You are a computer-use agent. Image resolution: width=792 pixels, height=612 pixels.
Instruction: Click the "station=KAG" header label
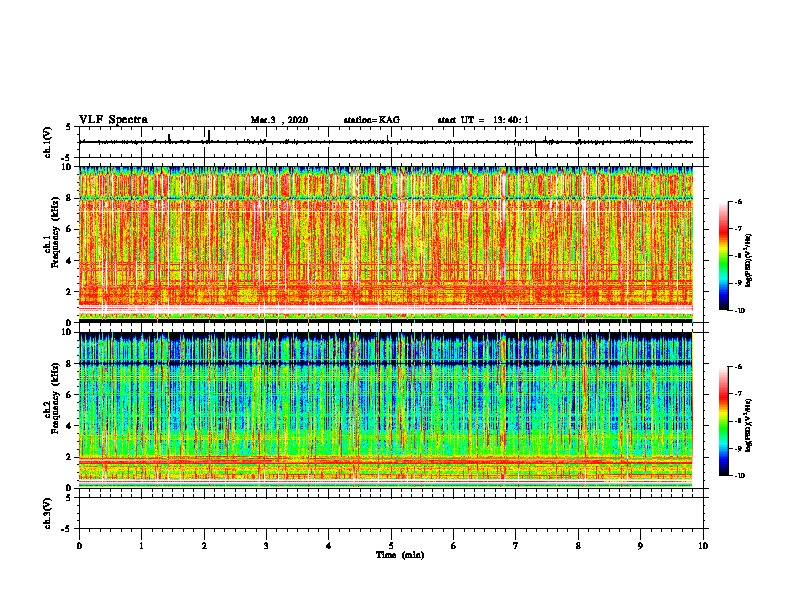coord(371,120)
